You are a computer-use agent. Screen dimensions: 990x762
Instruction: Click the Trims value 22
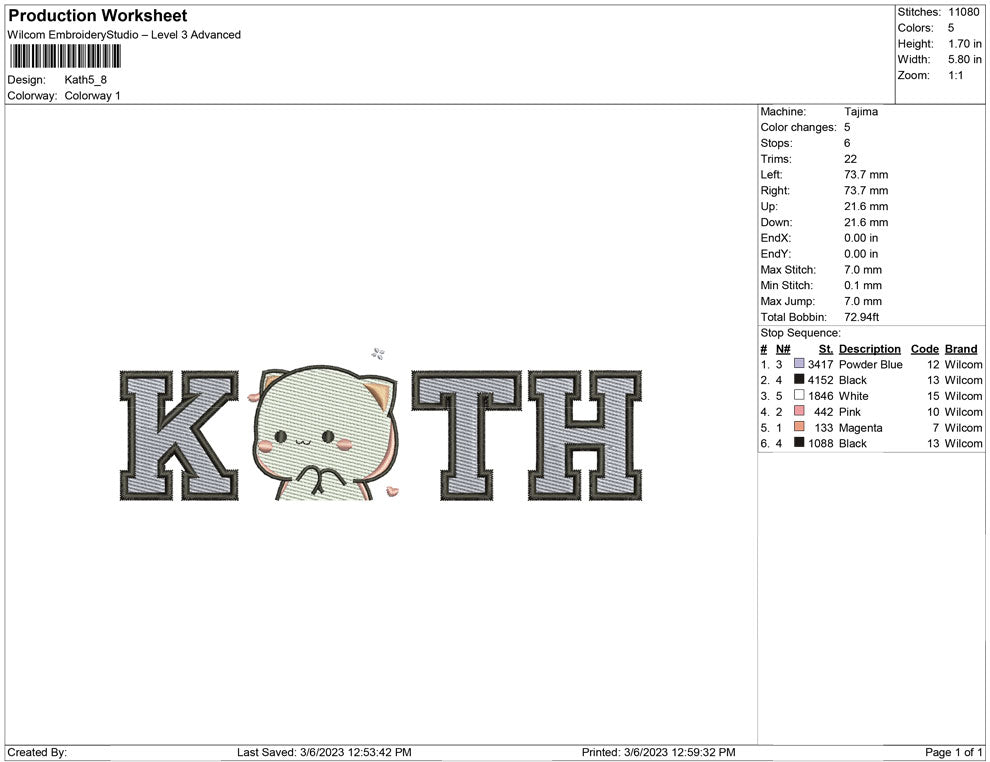pyautogui.click(x=850, y=158)
